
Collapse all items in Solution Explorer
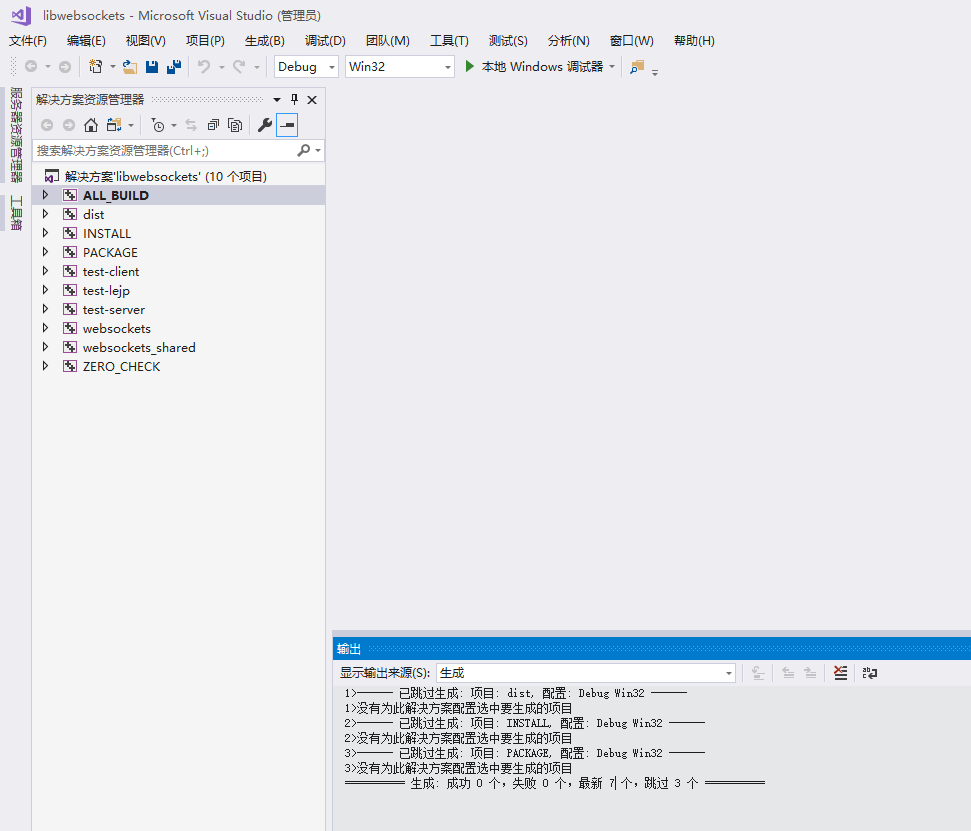[213, 125]
